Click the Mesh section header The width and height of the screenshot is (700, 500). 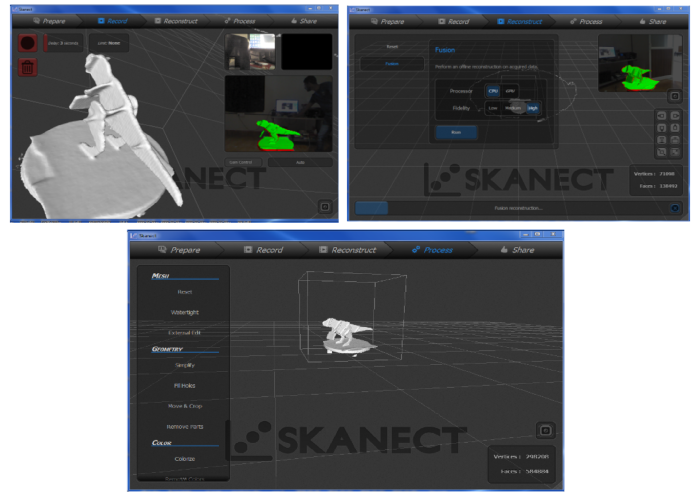click(160, 276)
